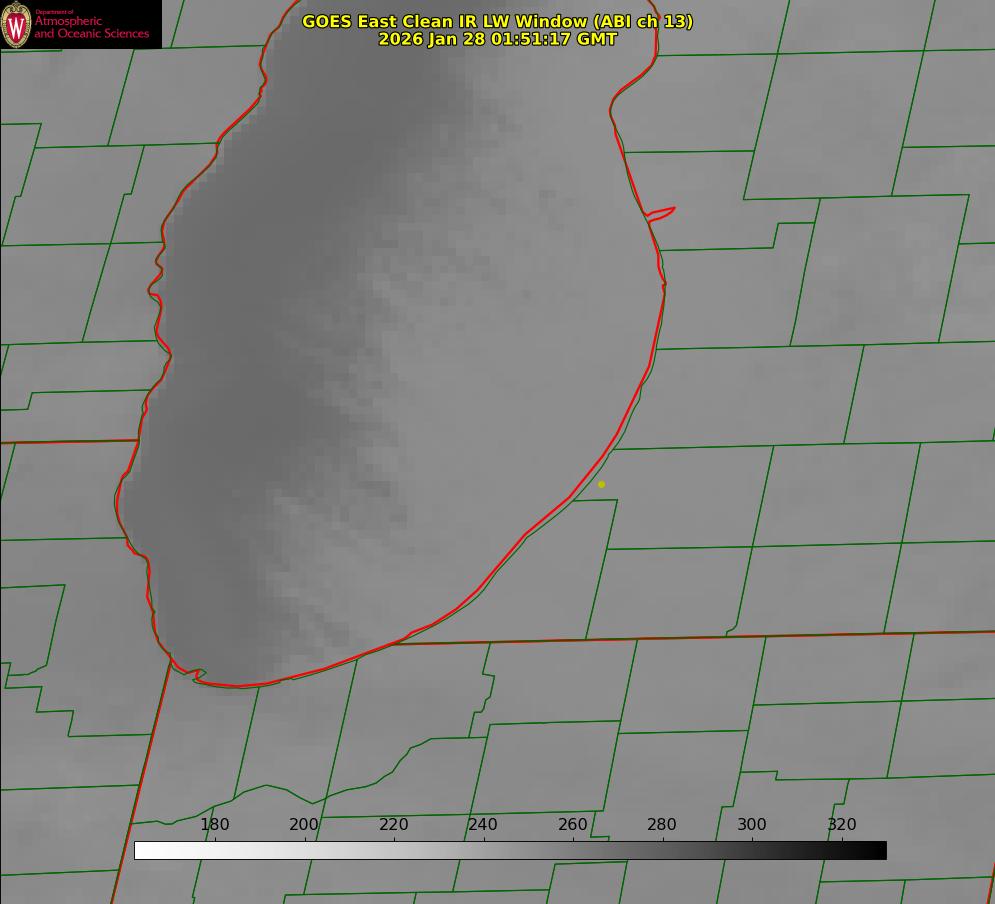The height and width of the screenshot is (904, 995).
Task: Click the Atmospheric and Oceanic Sciences text
Action: (x=91, y=27)
